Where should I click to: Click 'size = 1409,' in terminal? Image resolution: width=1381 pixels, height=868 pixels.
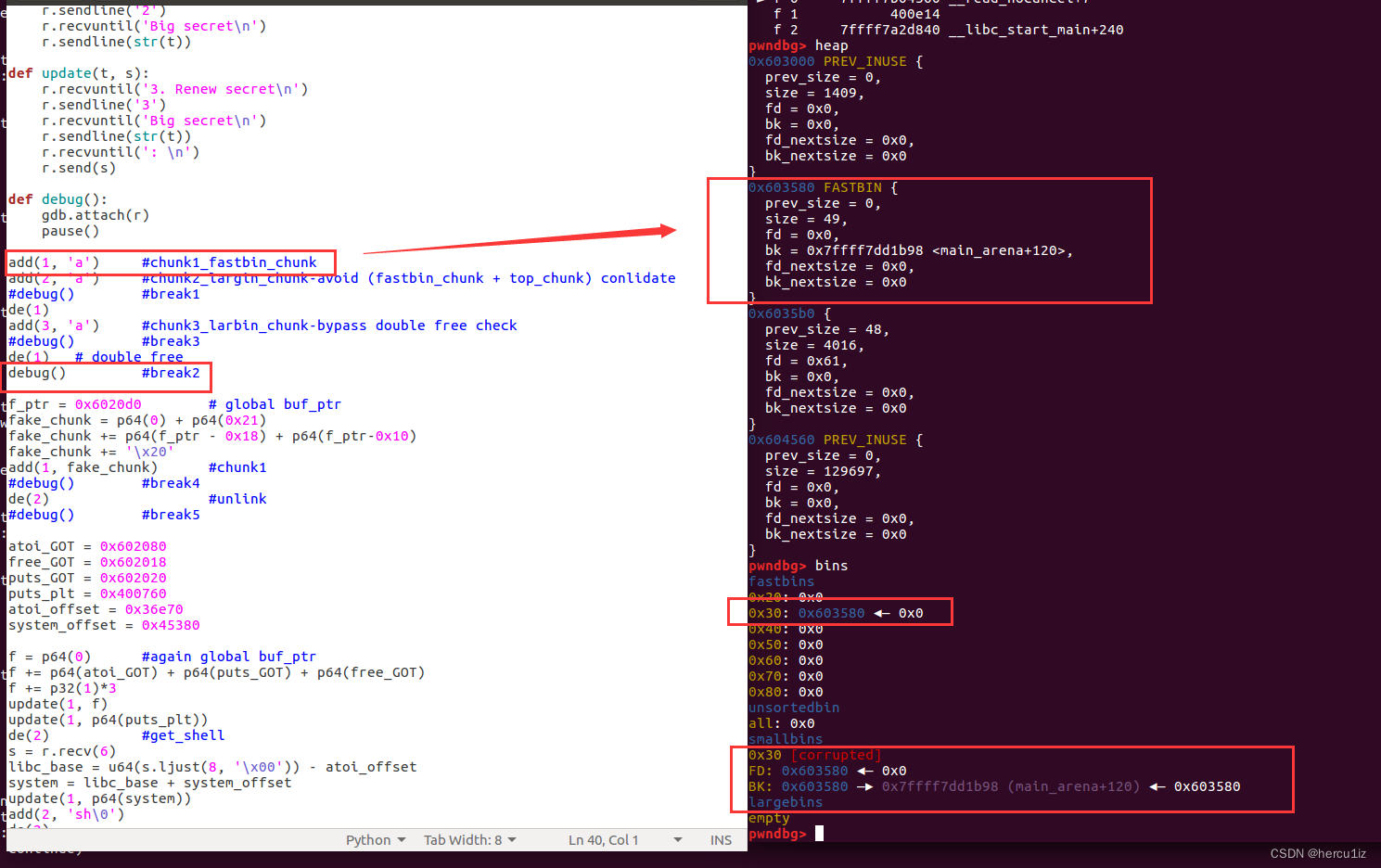[x=815, y=93]
